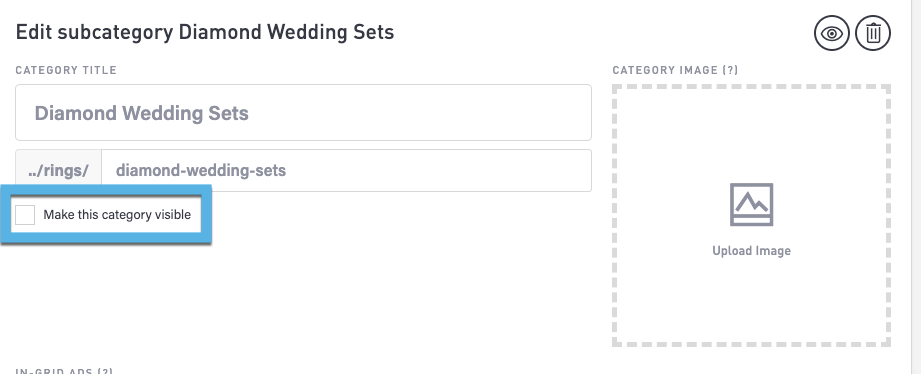Click the vertical scrollbar at right edge
The image size is (921, 374).
pyautogui.click(x=916, y=187)
